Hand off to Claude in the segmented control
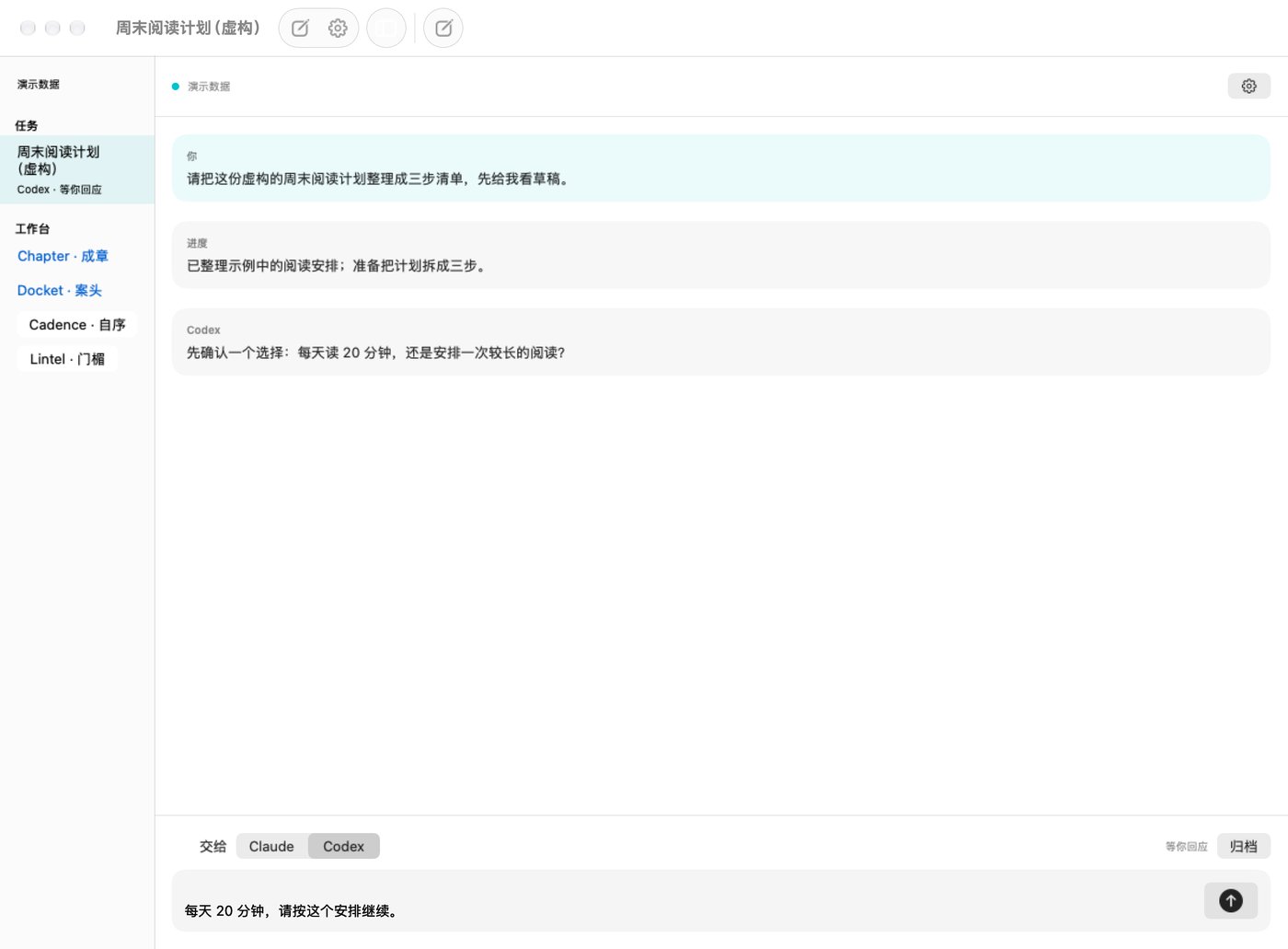 click(x=271, y=846)
